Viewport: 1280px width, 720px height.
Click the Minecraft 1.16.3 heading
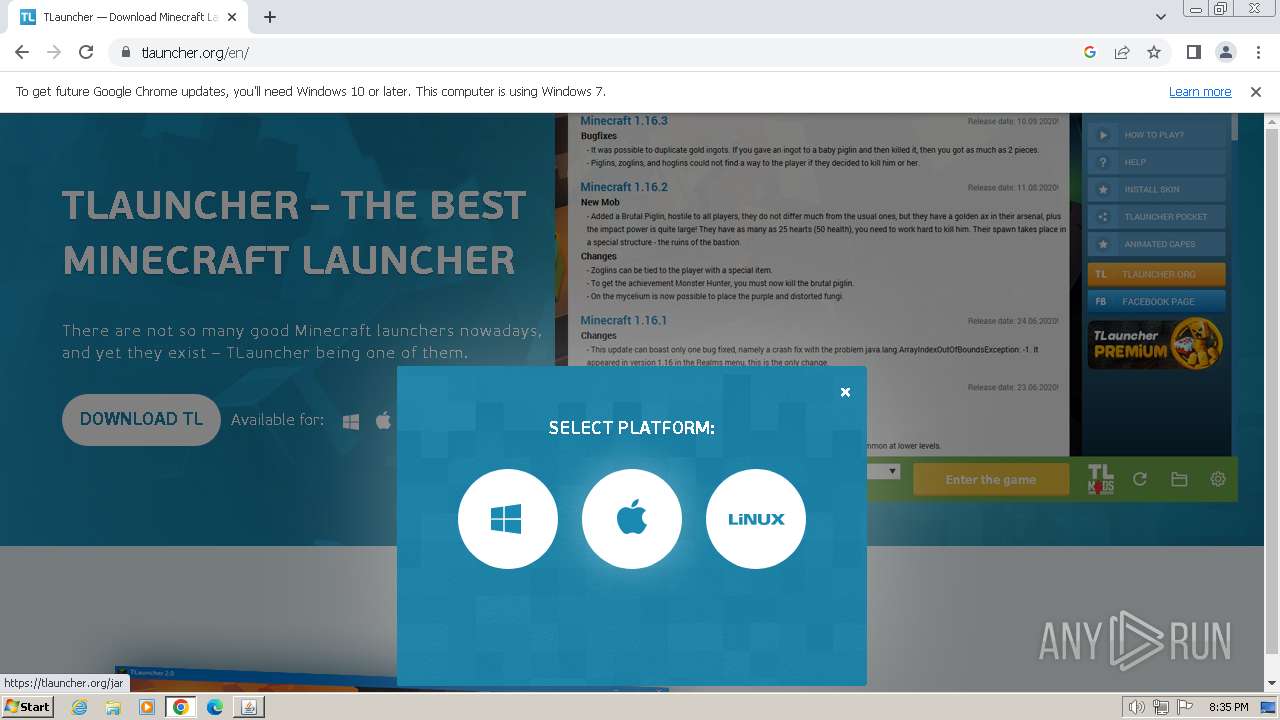[624, 121]
